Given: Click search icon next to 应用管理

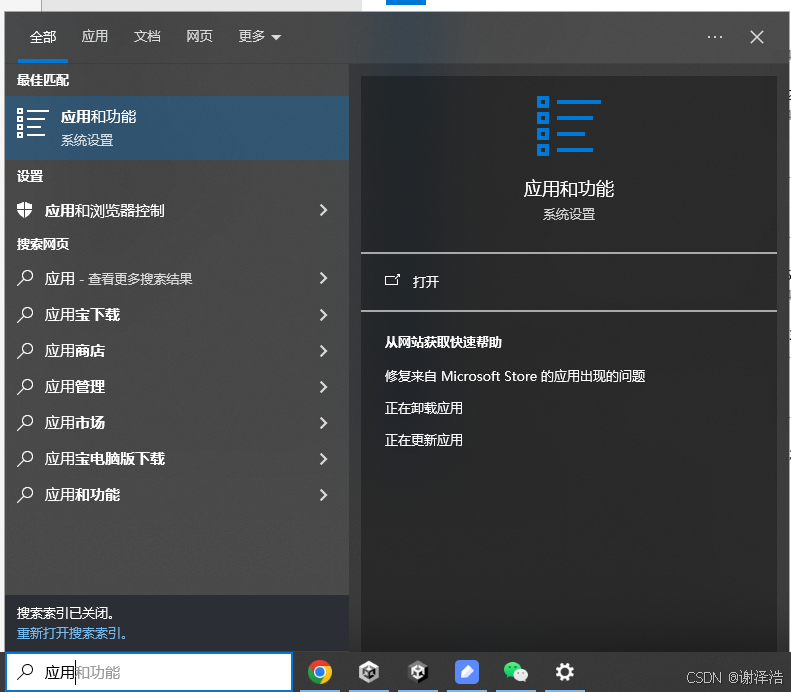Looking at the screenshot, I should (x=25, y=386).
